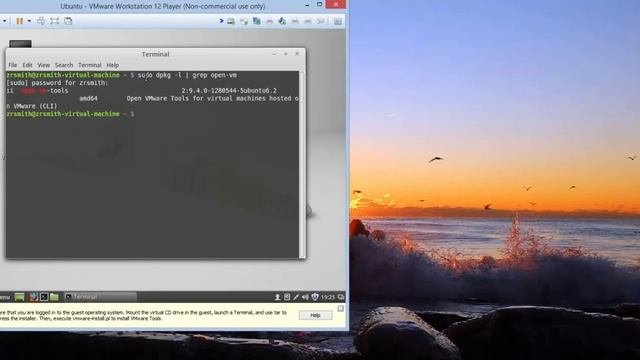Open the Edit menu in Terminal
The width and height of the screenshot is (640, 360).
point(27,65)
